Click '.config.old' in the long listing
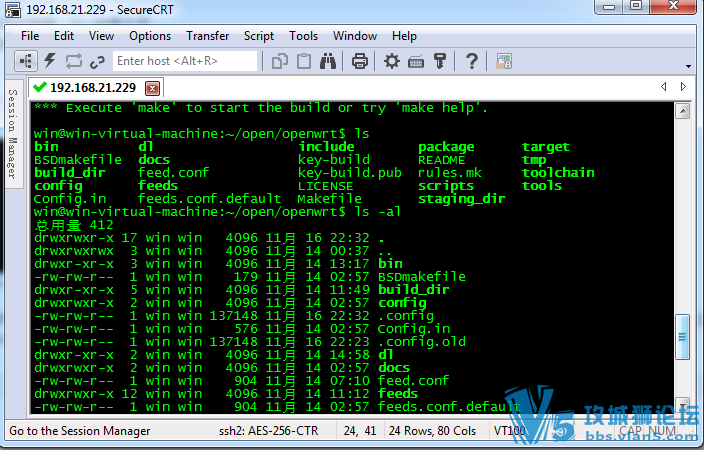 point(422,342)
